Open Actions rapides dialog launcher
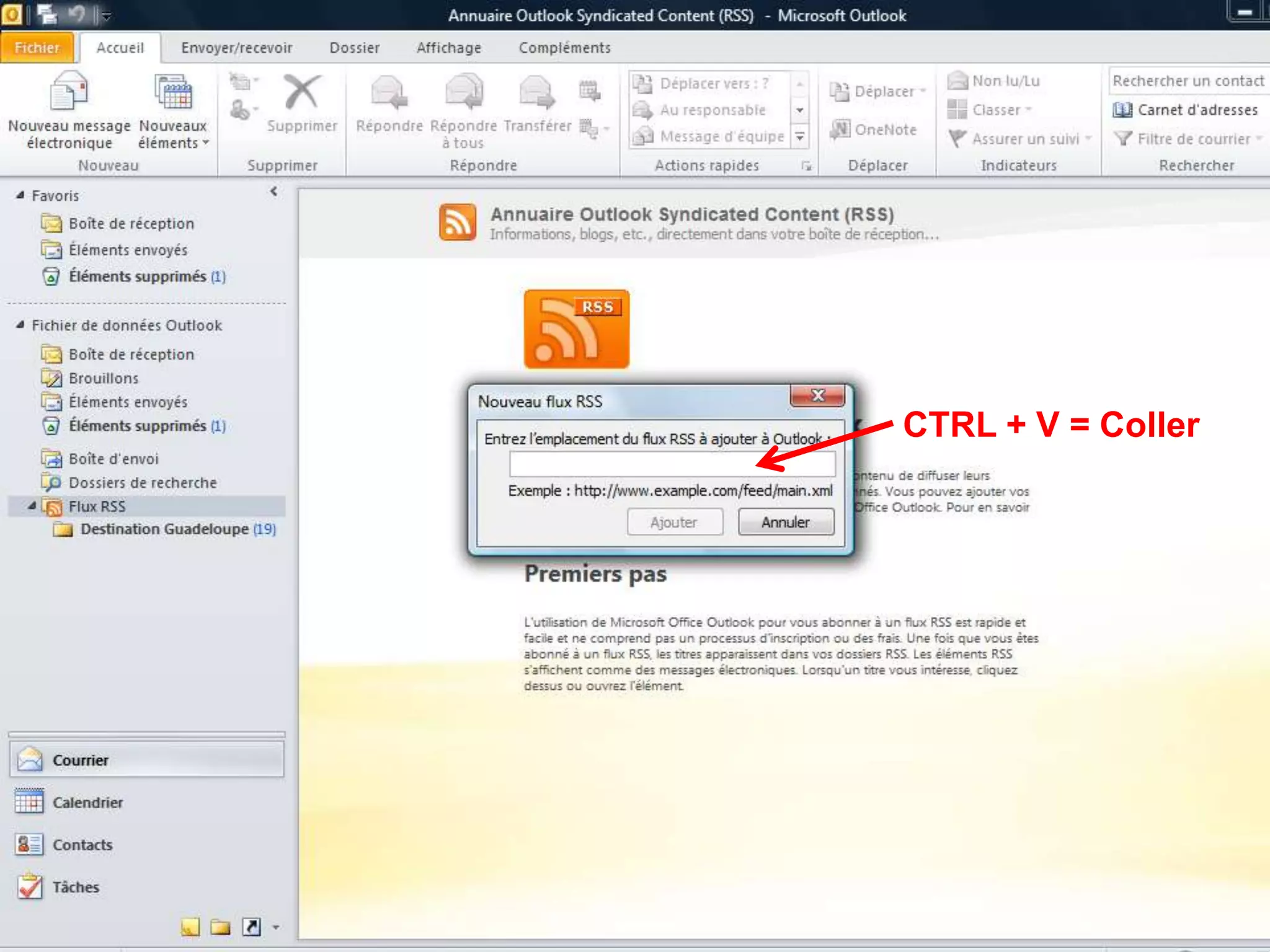The image size is (1270, 952). (x=806, y=165)
